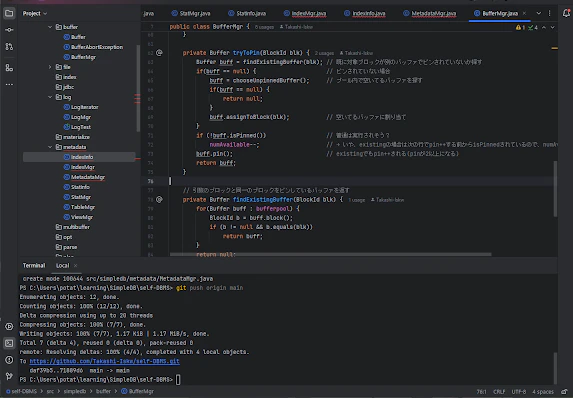Click gutter icon beside tryToPin method

(159, 53)
